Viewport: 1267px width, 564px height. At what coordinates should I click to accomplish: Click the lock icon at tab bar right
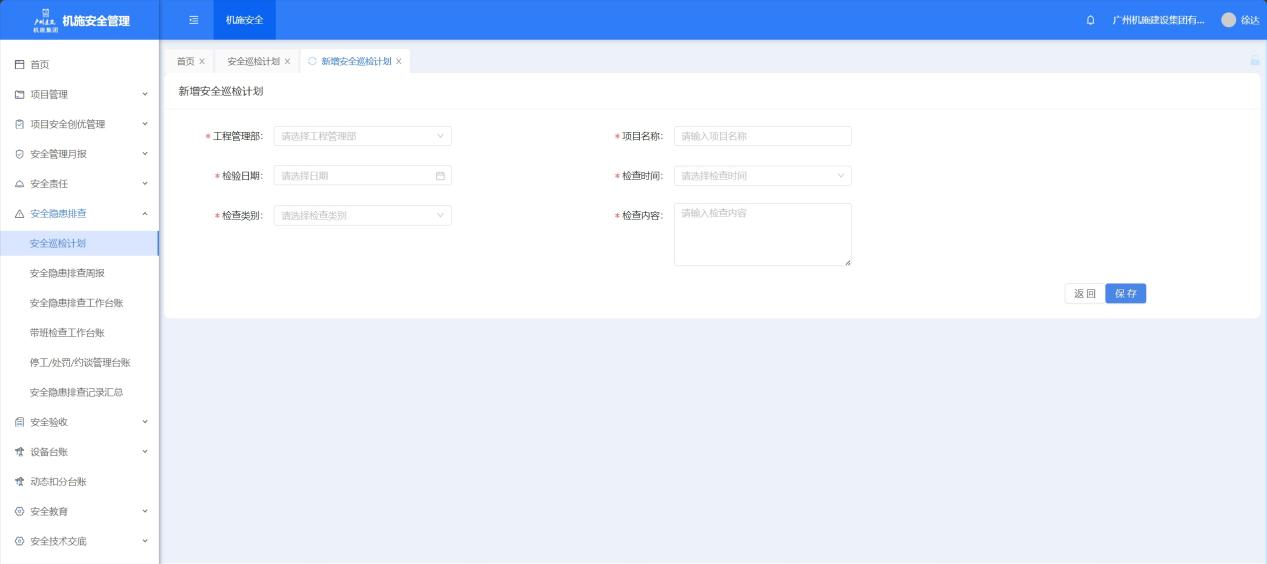pyautogui.click(x=1254, y=61)
